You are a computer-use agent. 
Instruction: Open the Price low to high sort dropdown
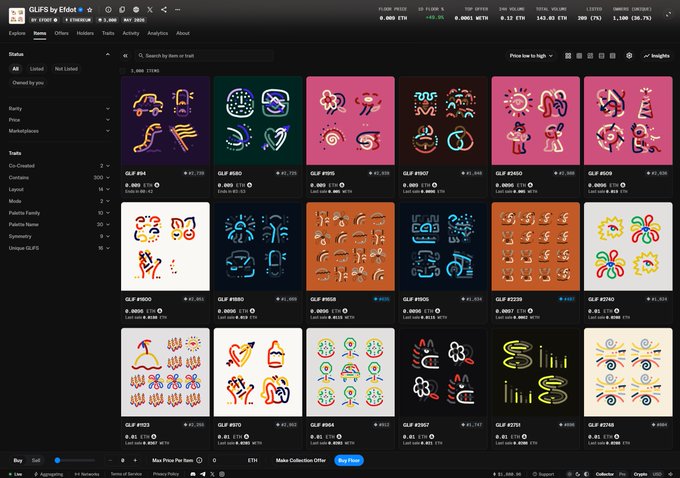pyautogui.click(x=531, y=56)
